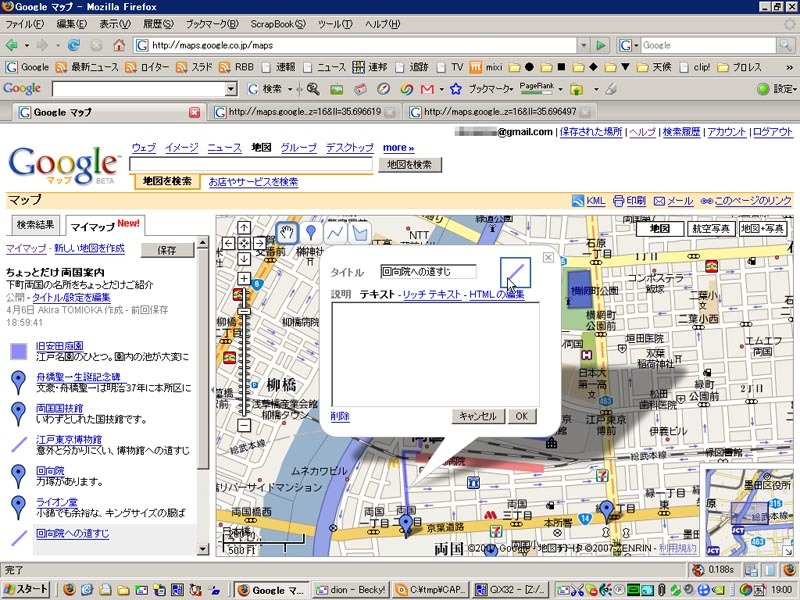The height and width of the screenshot is (600, 800).
Task: Select the draw line tool
Action: (x=335, y=233)
